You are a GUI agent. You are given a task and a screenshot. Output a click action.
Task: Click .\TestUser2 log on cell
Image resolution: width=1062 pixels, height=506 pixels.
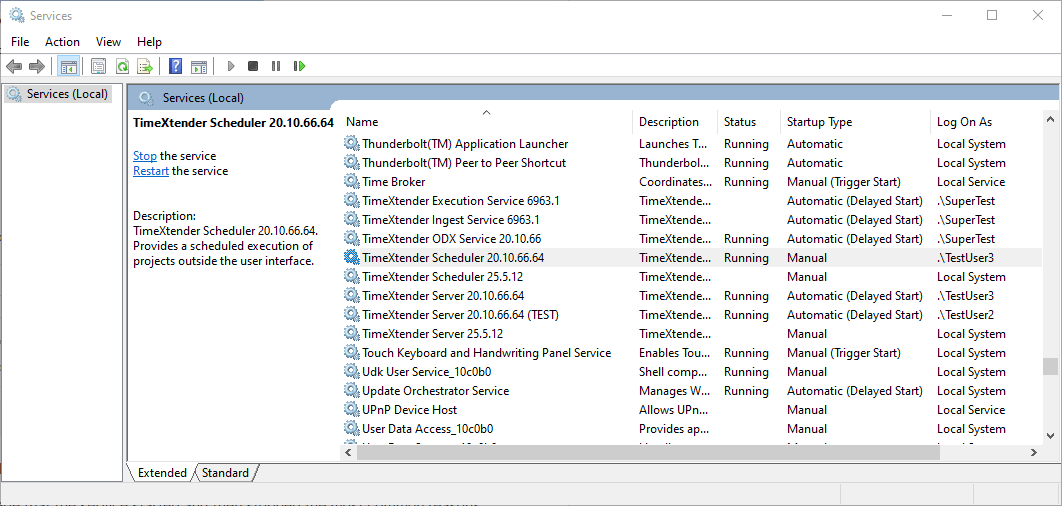pyautogui.click(x=965, y=314)
